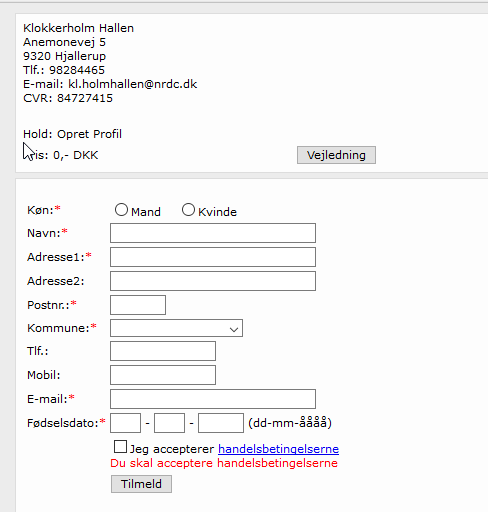Viewport: 488px width, 512px height.
Task: Submit form with Tilmeld button
Action: 141,484
